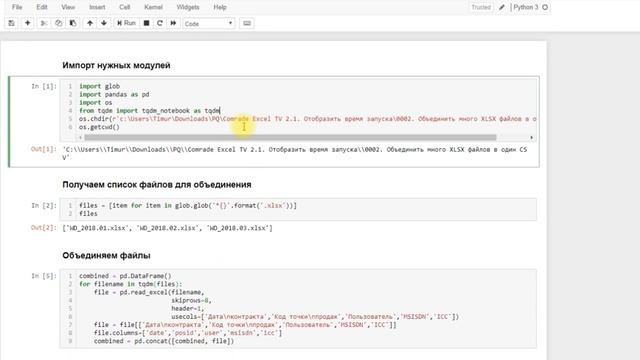Move the selected cell up with the arrow icon

pos(90,23)
